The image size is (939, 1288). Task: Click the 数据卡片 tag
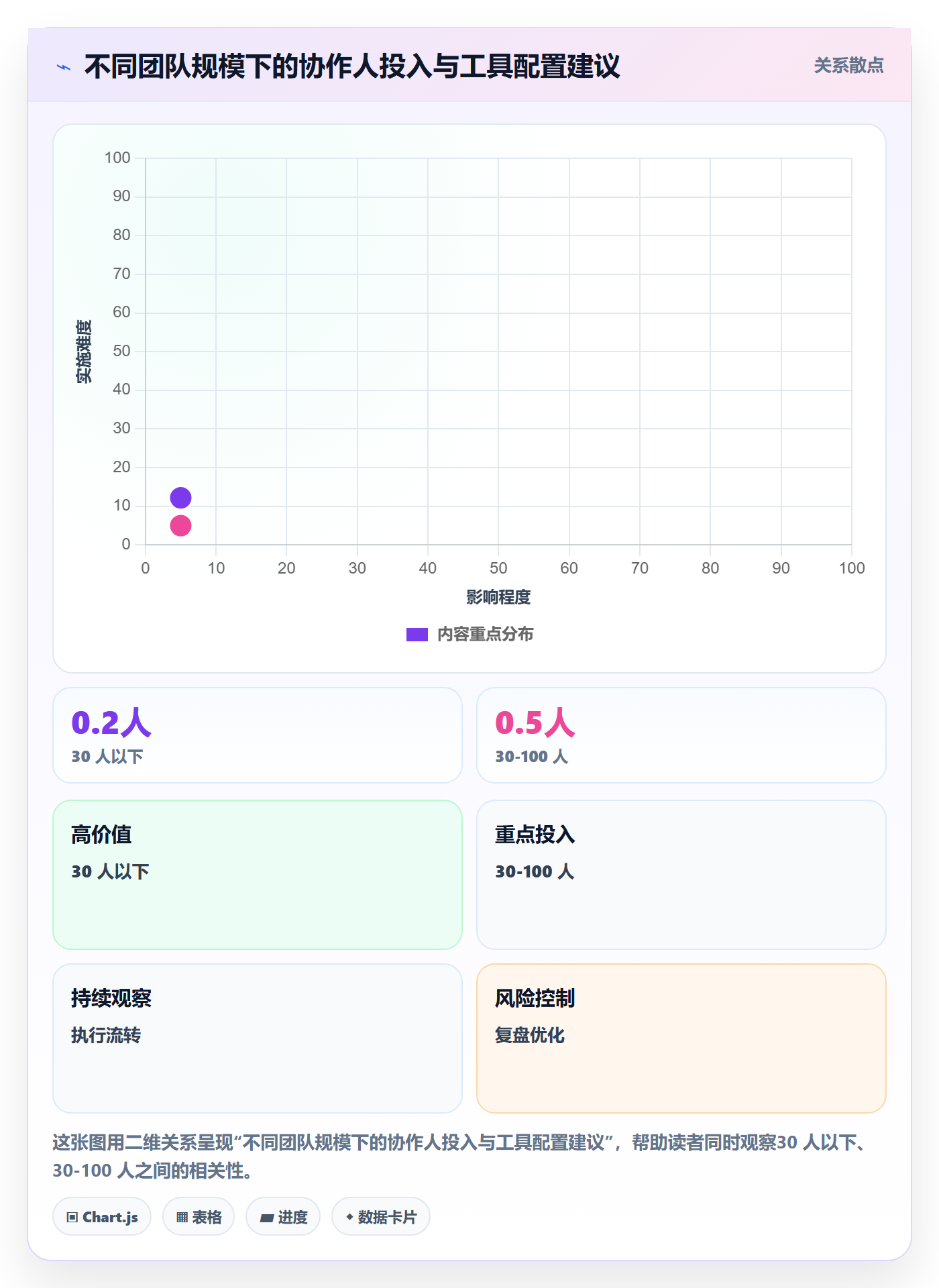[381, 1216]
